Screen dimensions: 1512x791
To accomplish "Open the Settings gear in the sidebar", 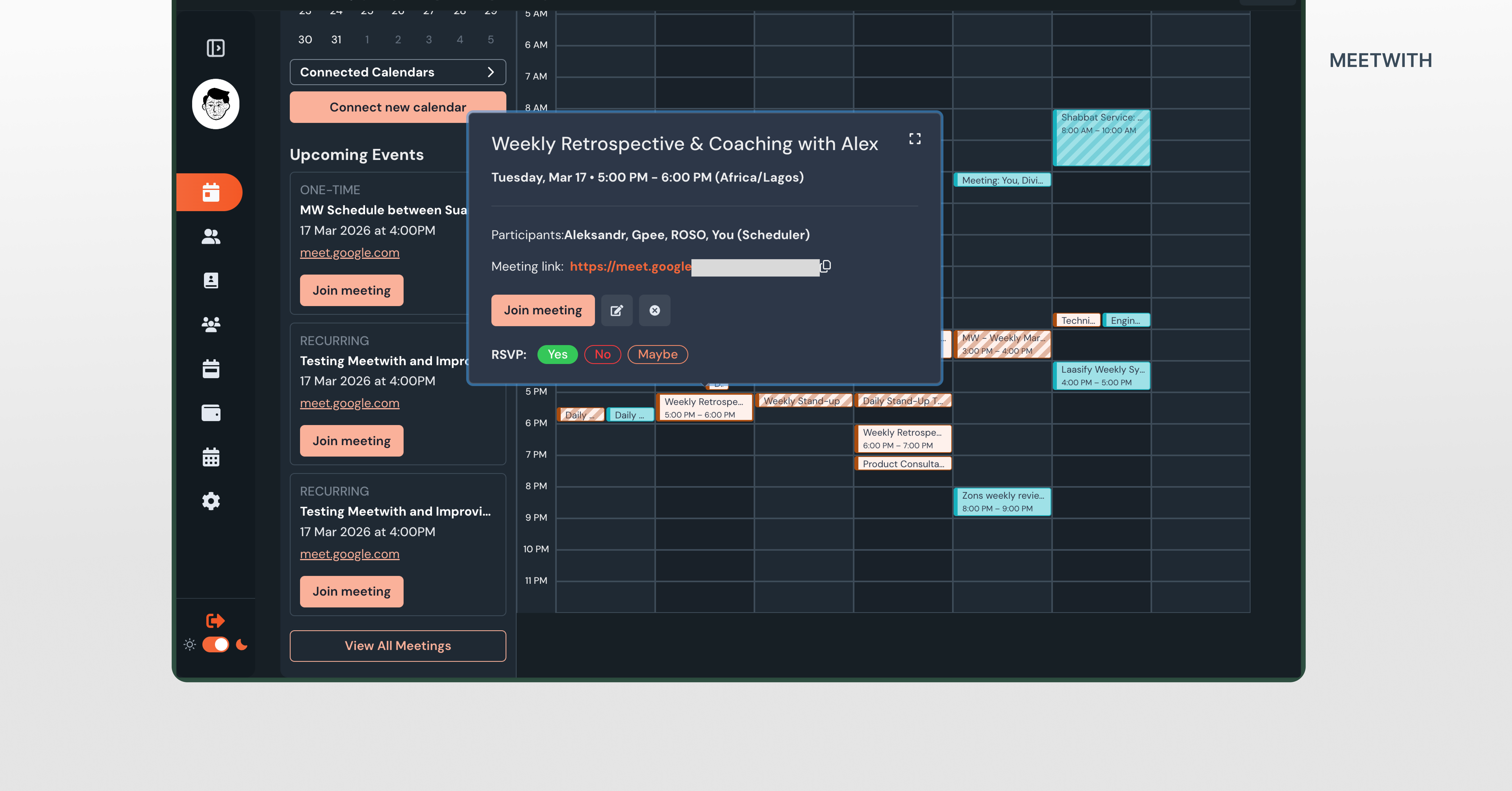I will pyautogui.click(x=211, y=501).
